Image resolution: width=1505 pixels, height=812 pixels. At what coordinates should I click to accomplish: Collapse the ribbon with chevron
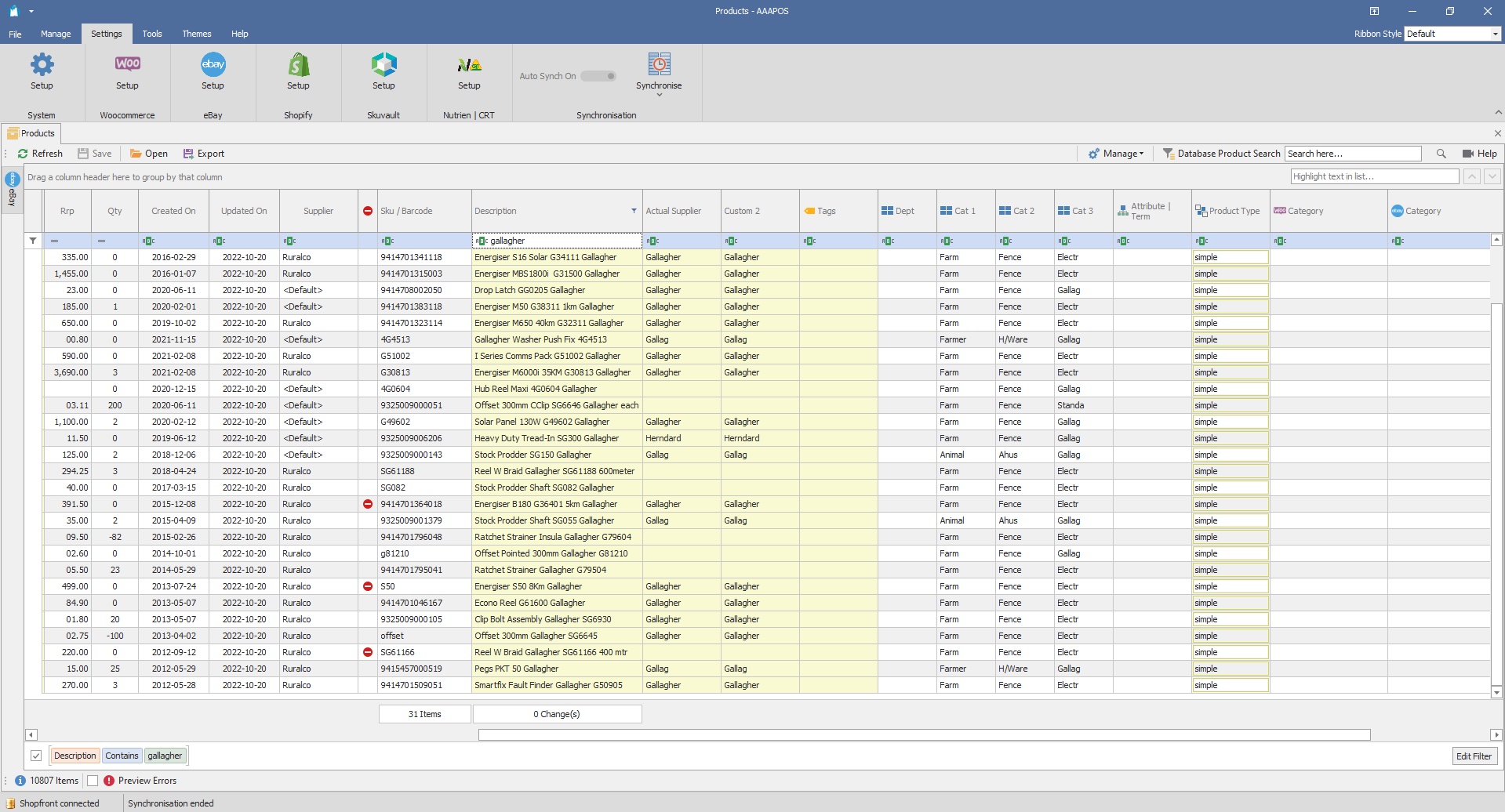pyautogui.click(x=1497, y=113)
